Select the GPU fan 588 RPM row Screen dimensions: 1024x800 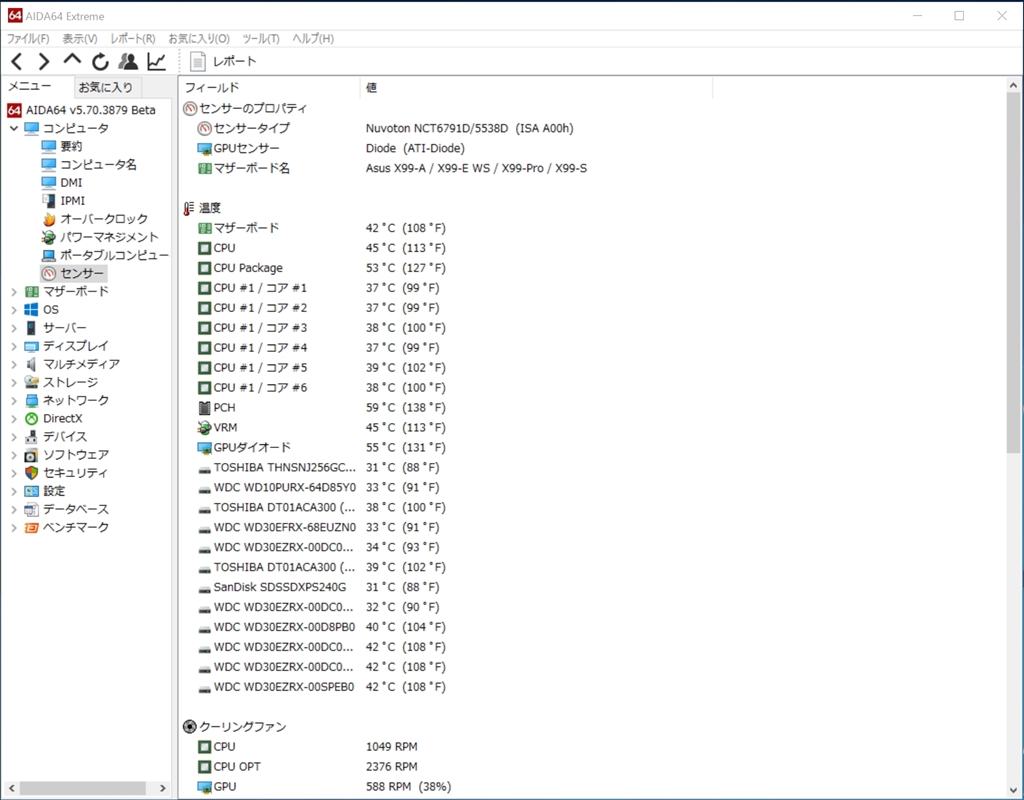[324, 787]
